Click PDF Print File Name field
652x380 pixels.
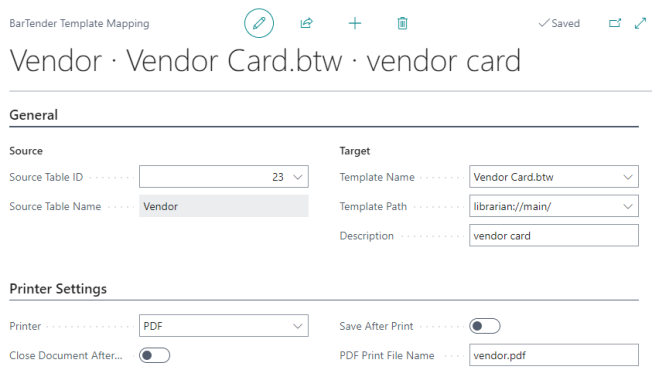tap(554, 355)
